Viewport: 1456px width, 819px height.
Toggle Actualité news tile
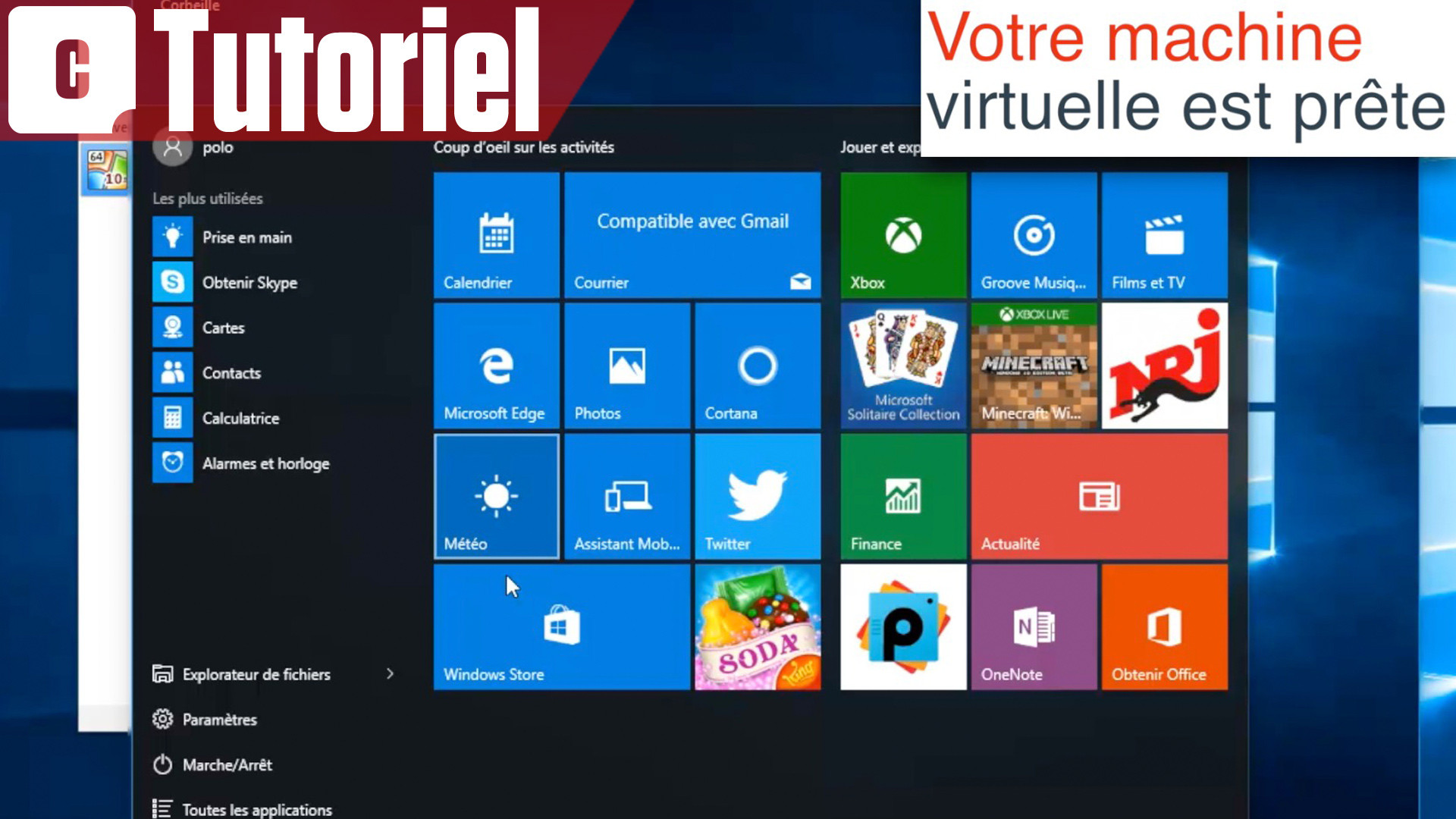tap(1097, 497)
